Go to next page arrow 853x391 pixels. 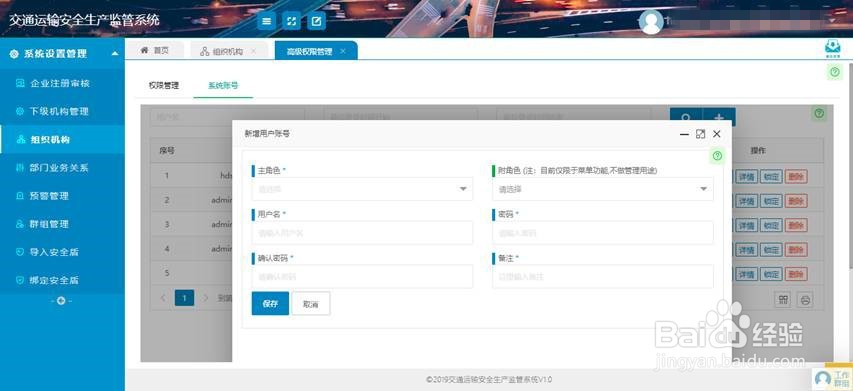tap(206, 298)
